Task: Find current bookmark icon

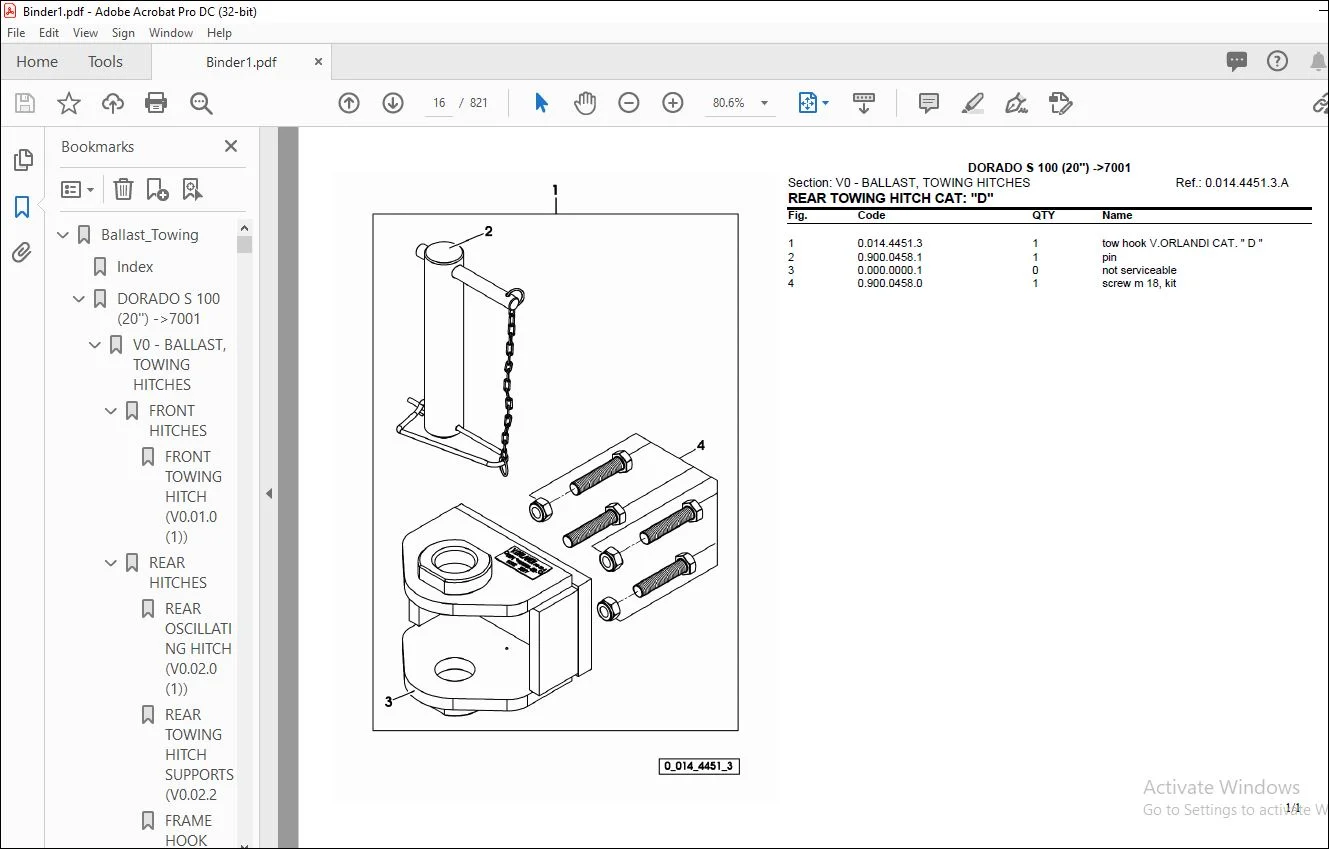Action: pos(193,189)
